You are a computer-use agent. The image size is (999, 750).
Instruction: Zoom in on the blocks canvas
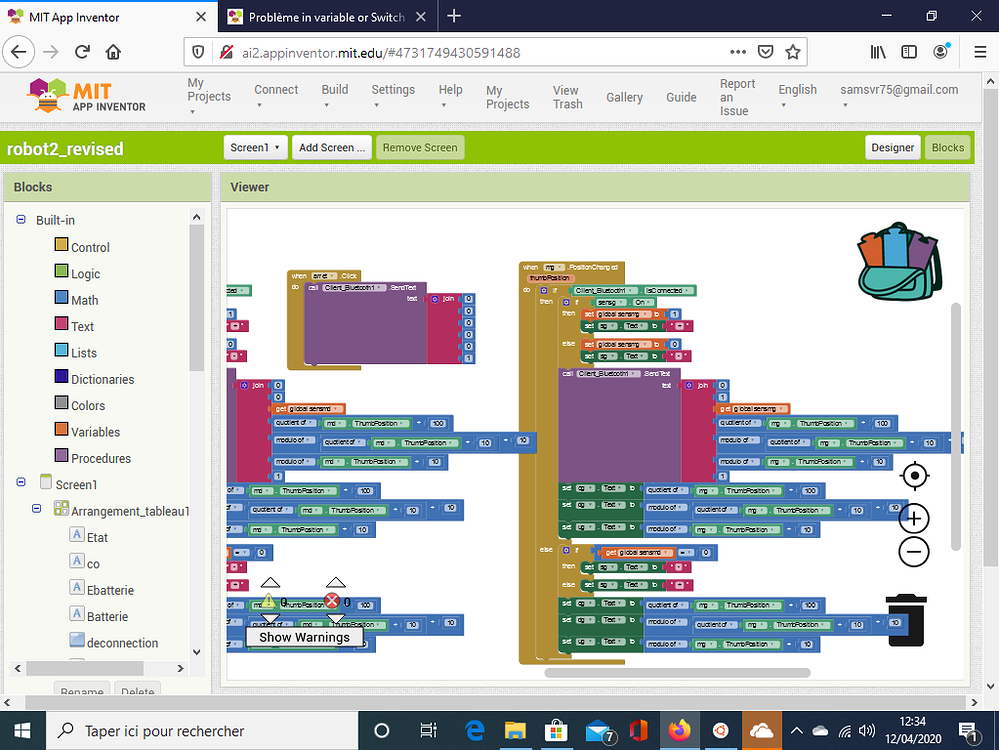(914, 518)
